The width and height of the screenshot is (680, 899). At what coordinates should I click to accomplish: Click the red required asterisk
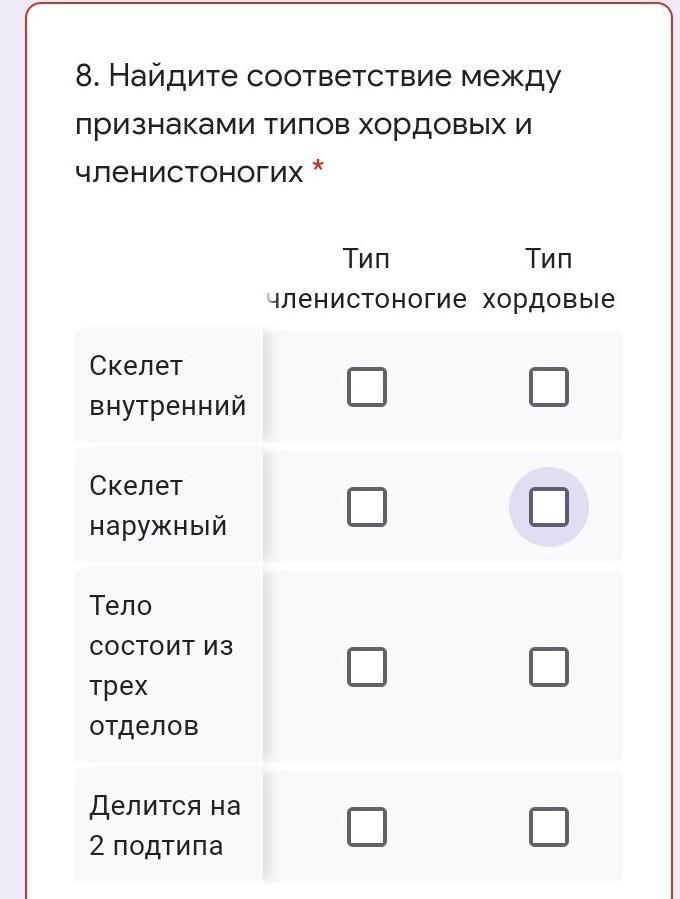pyautogui.click(x=318, y=172)
